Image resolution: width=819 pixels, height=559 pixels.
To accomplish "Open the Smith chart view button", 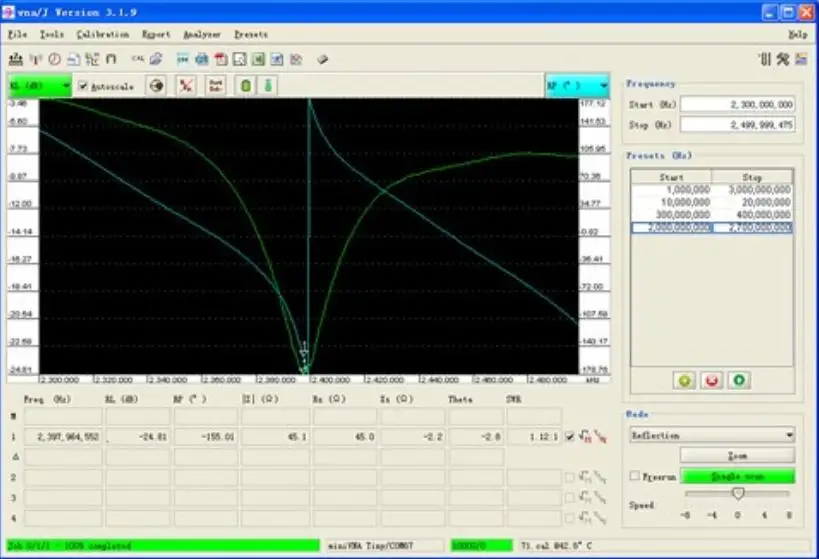I will [156, 86].
